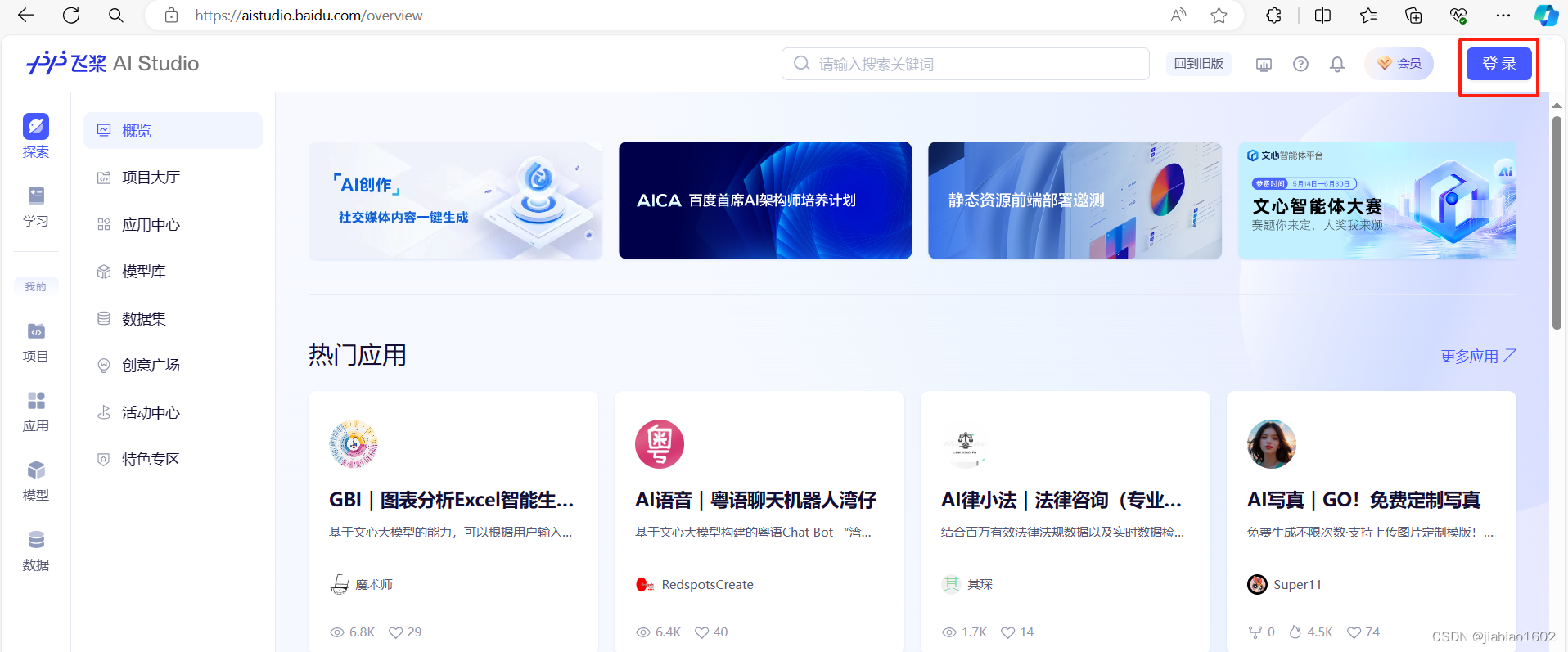Open 创意广场 menu item
Screen dimensions: 1568x652
click(173, 366)
